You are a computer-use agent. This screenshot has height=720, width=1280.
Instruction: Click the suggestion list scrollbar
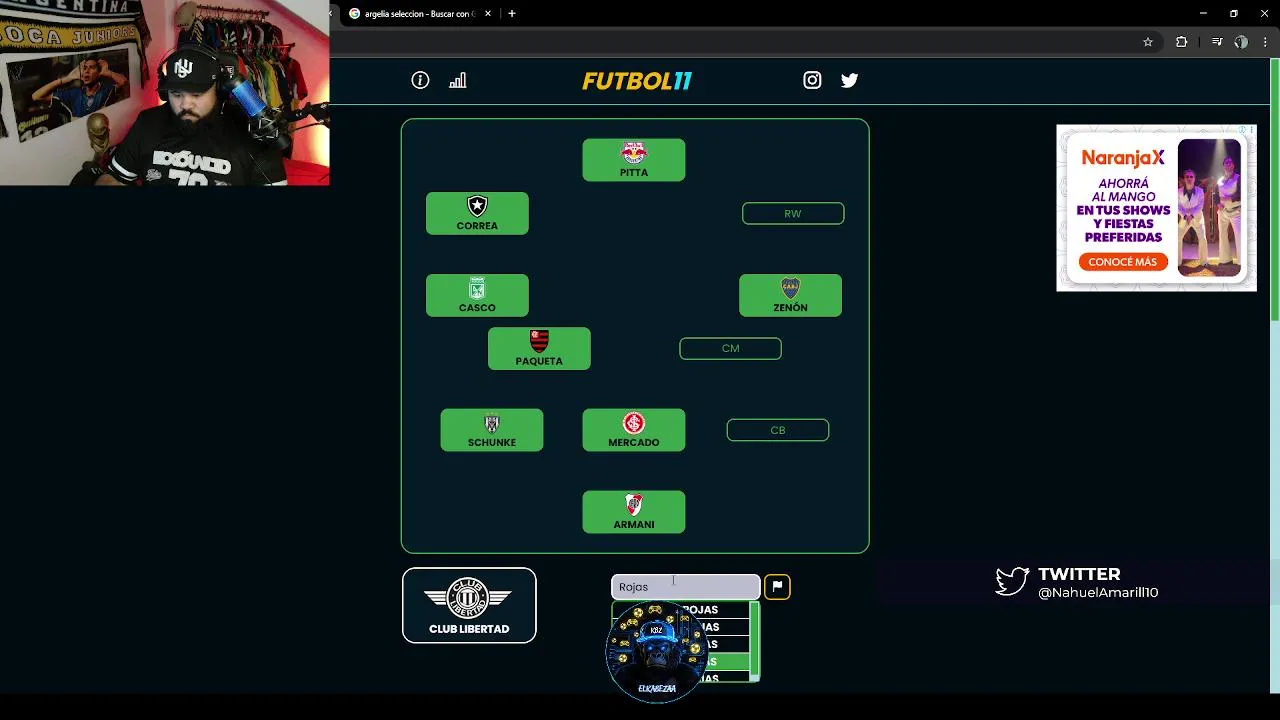coord(755,641)
